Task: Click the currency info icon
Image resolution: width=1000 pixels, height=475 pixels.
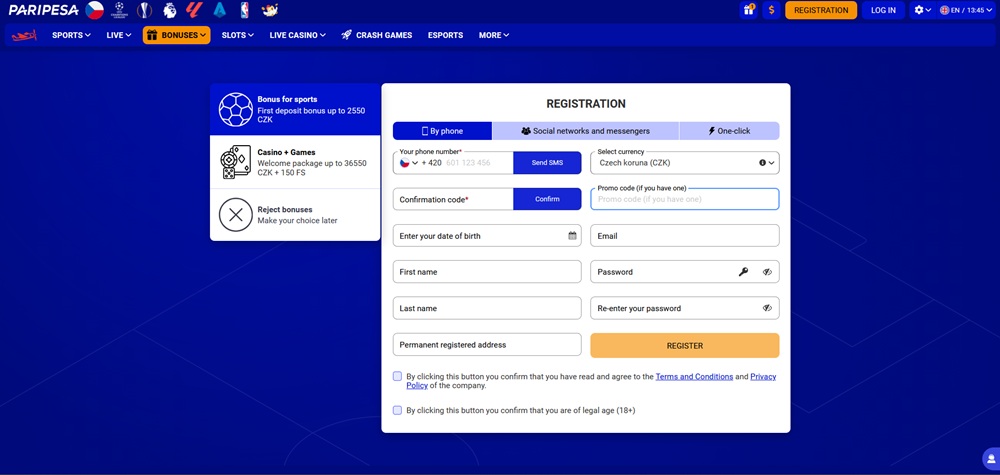Action: (x=762, y=163)
